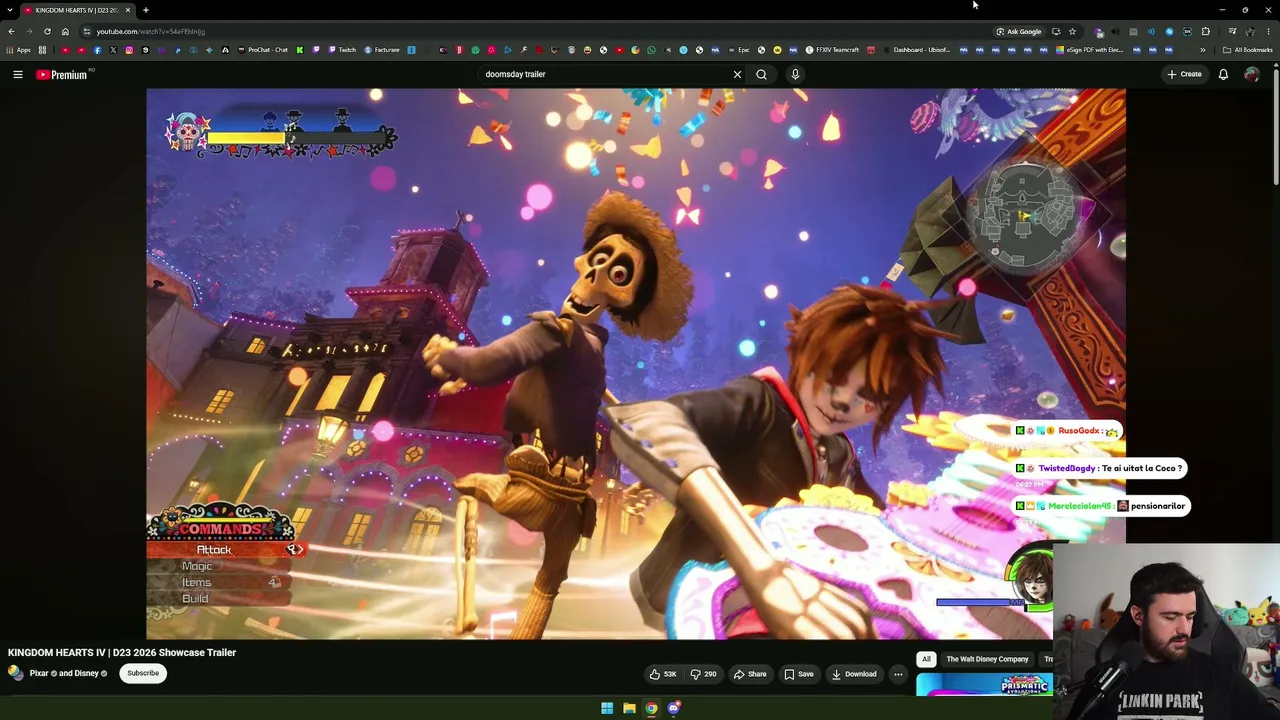The height and width of the screenshot is (720, 1280).
Task: Open YouTube notifications bell
Action: click(1223, 74)
